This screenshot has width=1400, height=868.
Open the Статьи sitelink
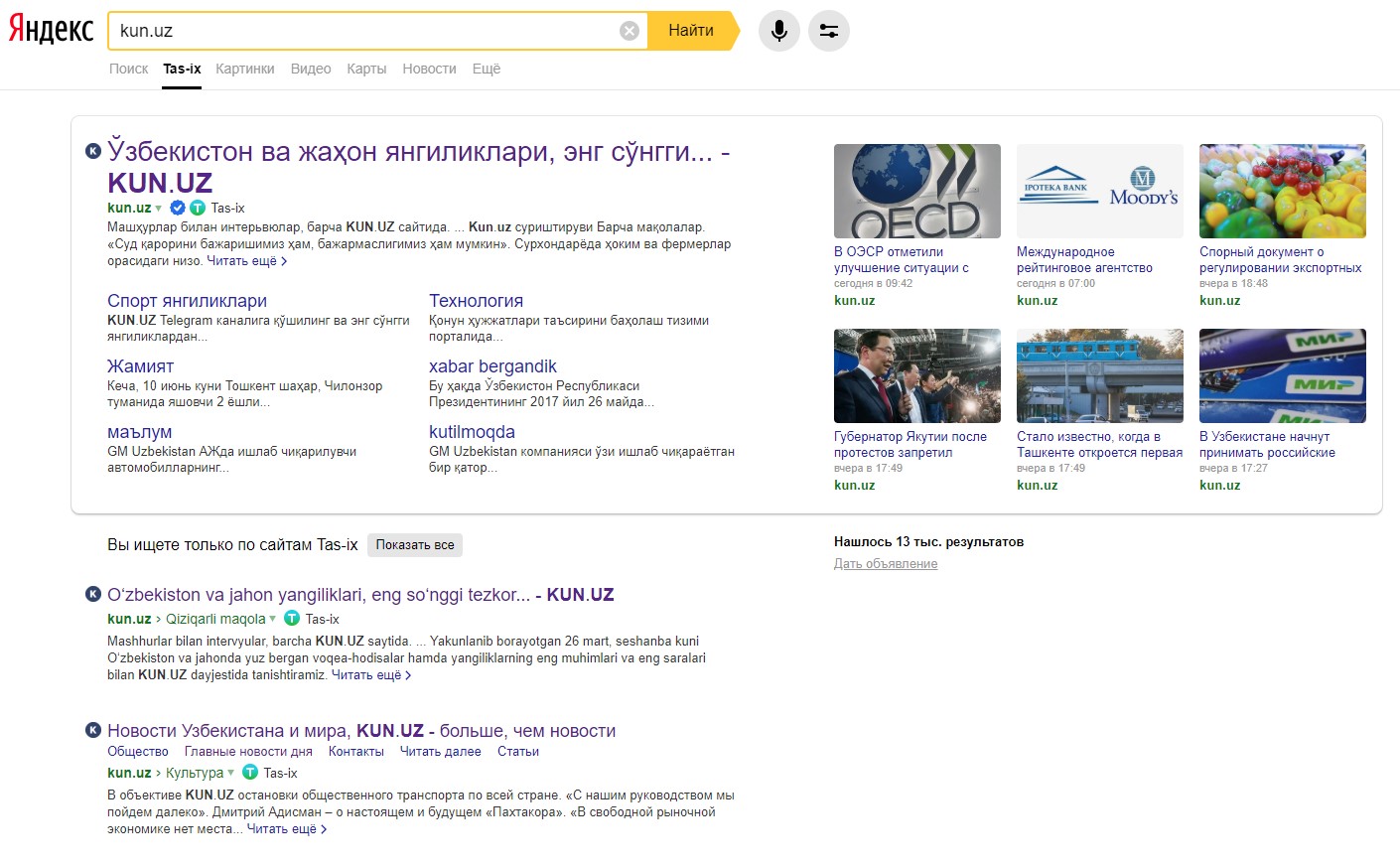(518, 752)
